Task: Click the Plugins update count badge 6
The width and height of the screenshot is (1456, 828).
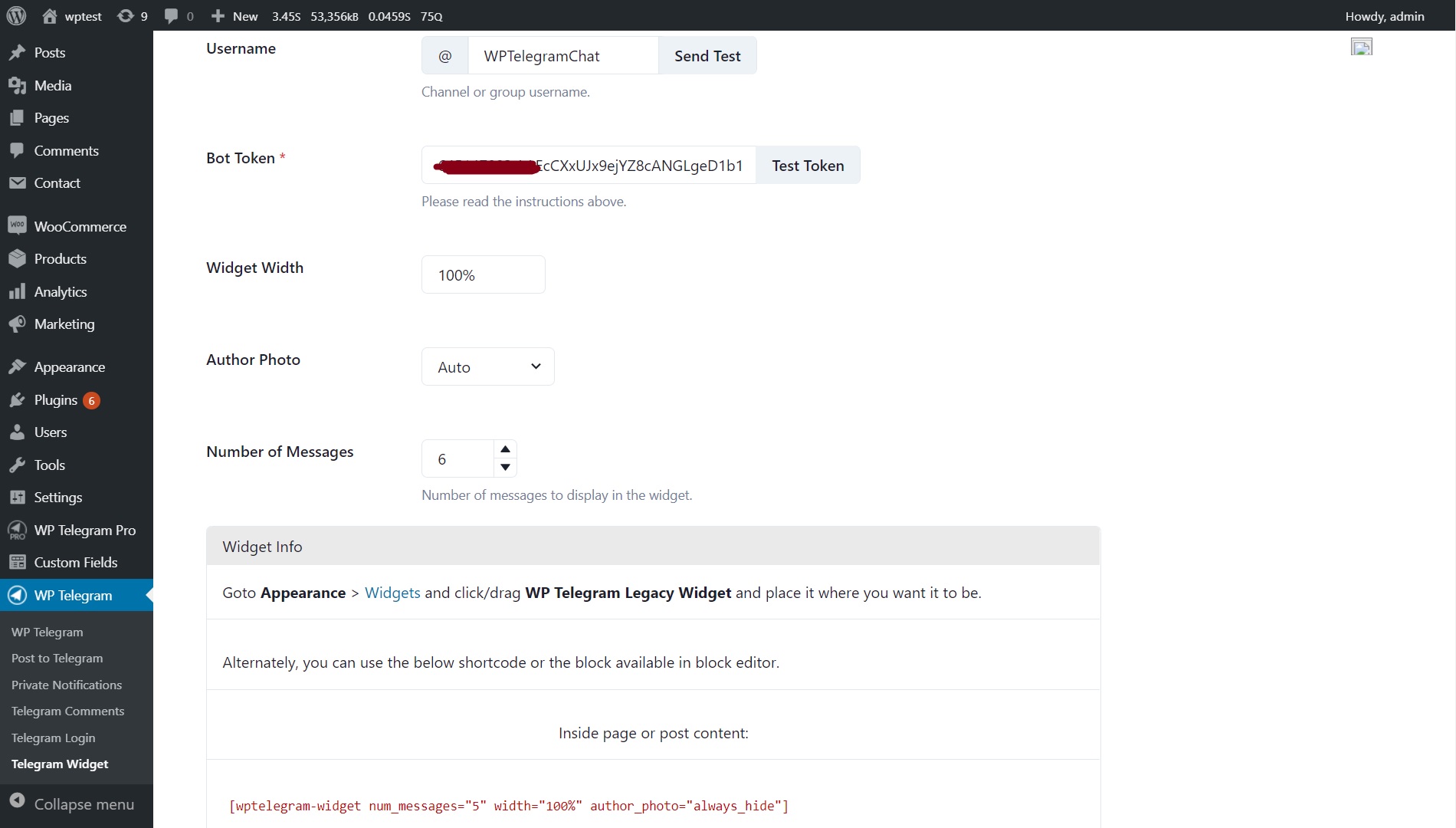Action: (x=92, y=400)
